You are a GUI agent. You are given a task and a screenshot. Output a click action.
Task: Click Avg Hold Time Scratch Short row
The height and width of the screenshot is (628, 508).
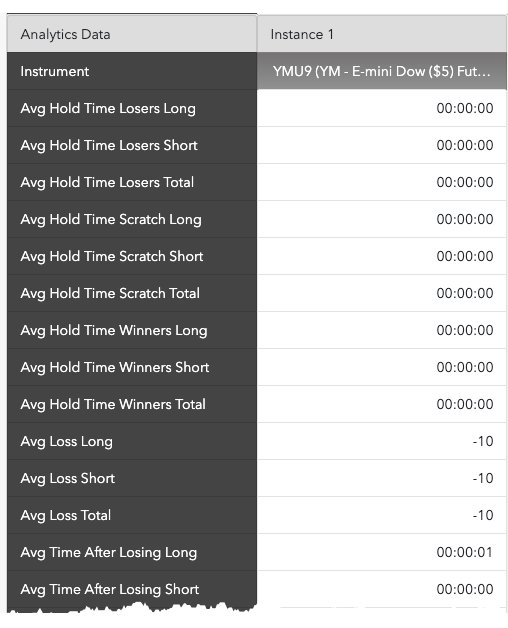click(257, 256)
